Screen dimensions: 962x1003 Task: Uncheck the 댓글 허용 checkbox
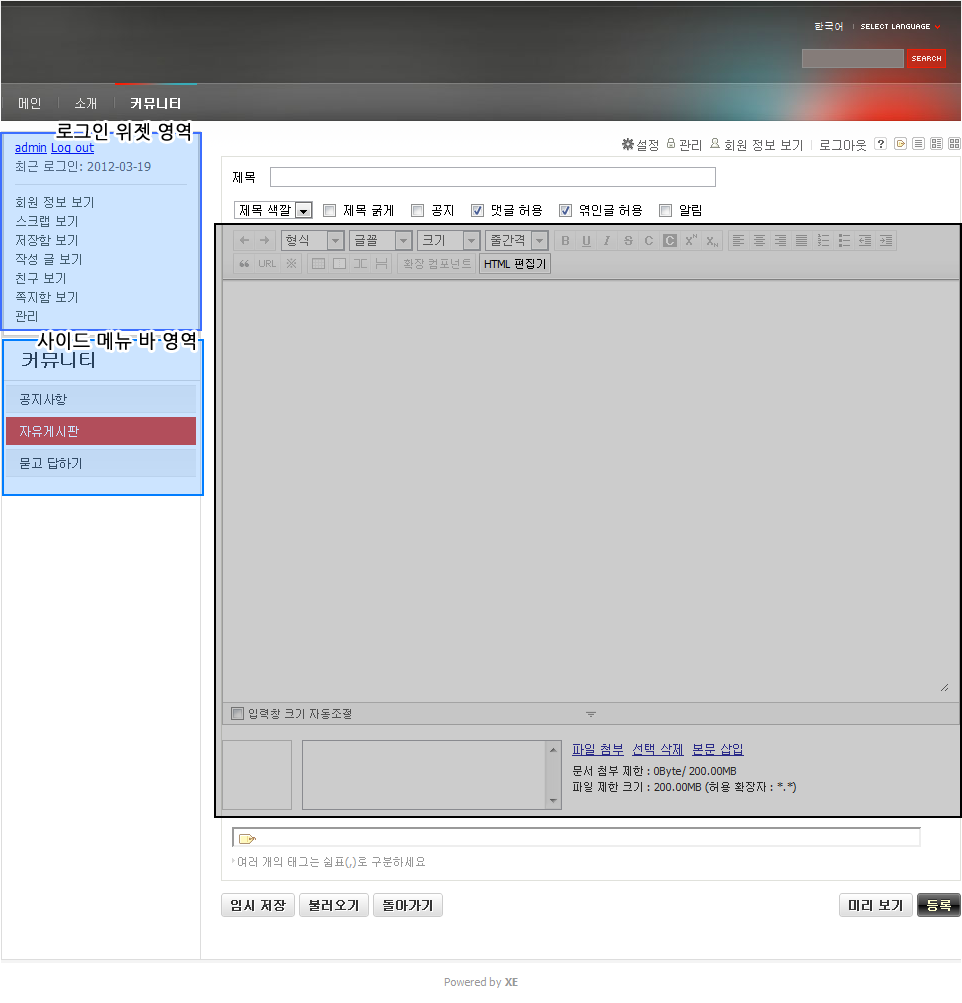[x=477, y=211]
